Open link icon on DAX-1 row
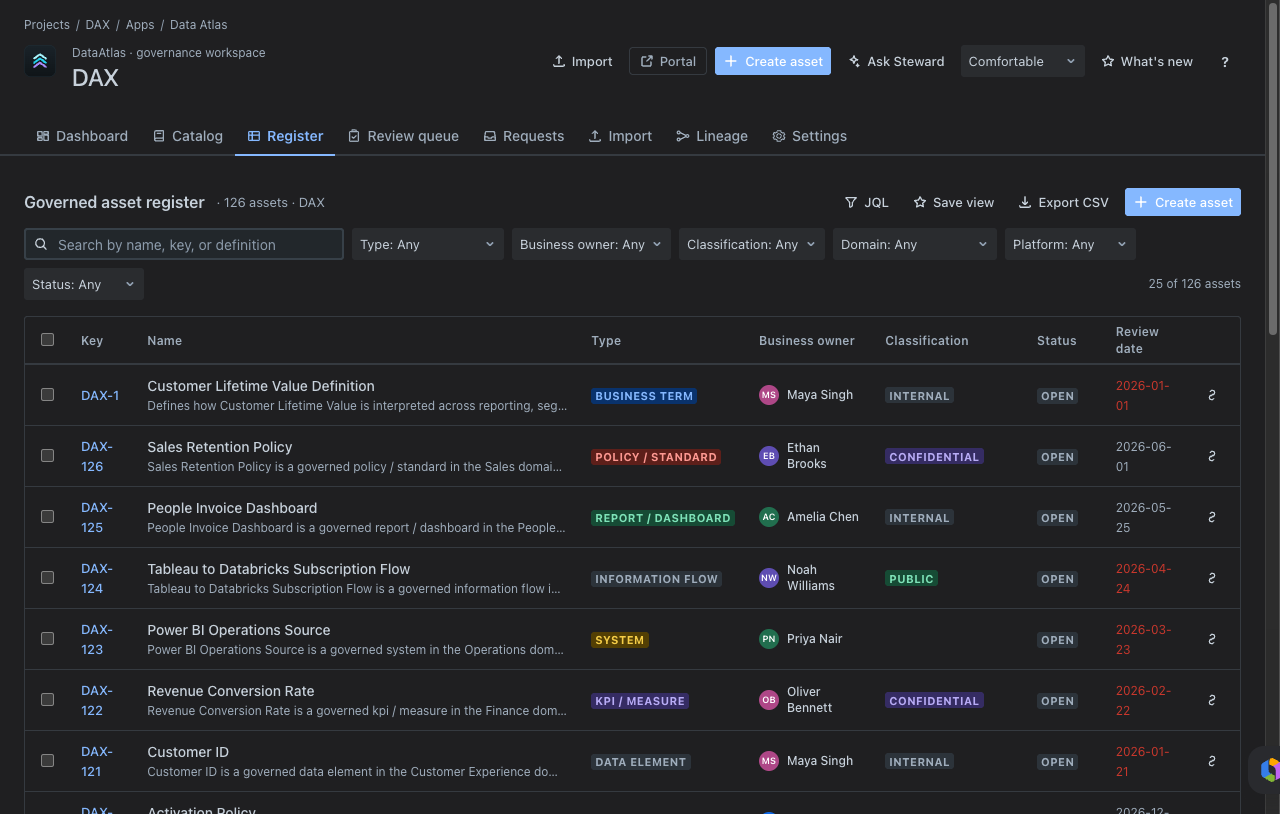Screen dimensions: 1280x814 click(x=1212, y=395)
